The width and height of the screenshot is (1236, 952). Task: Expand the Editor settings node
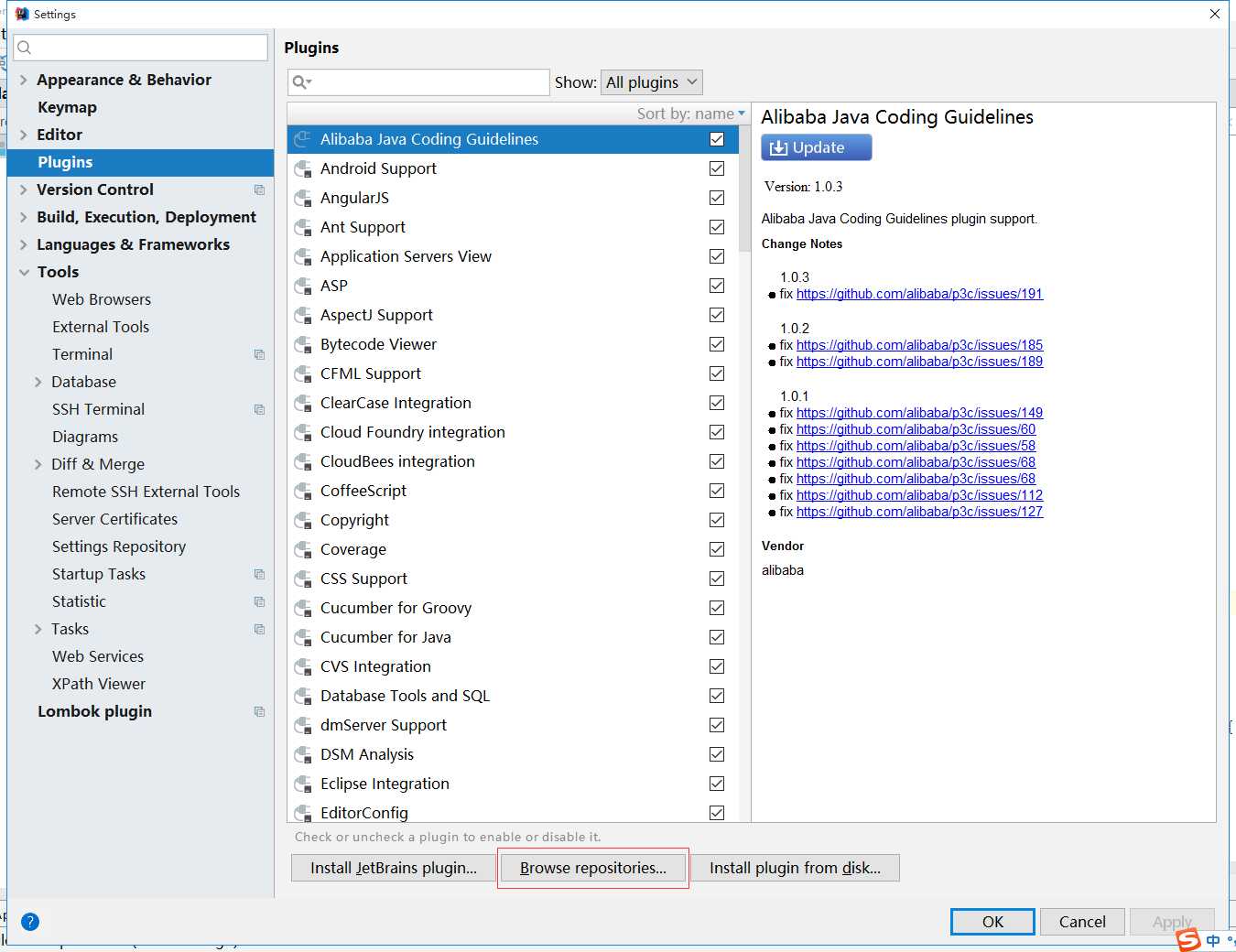(24, 135)
